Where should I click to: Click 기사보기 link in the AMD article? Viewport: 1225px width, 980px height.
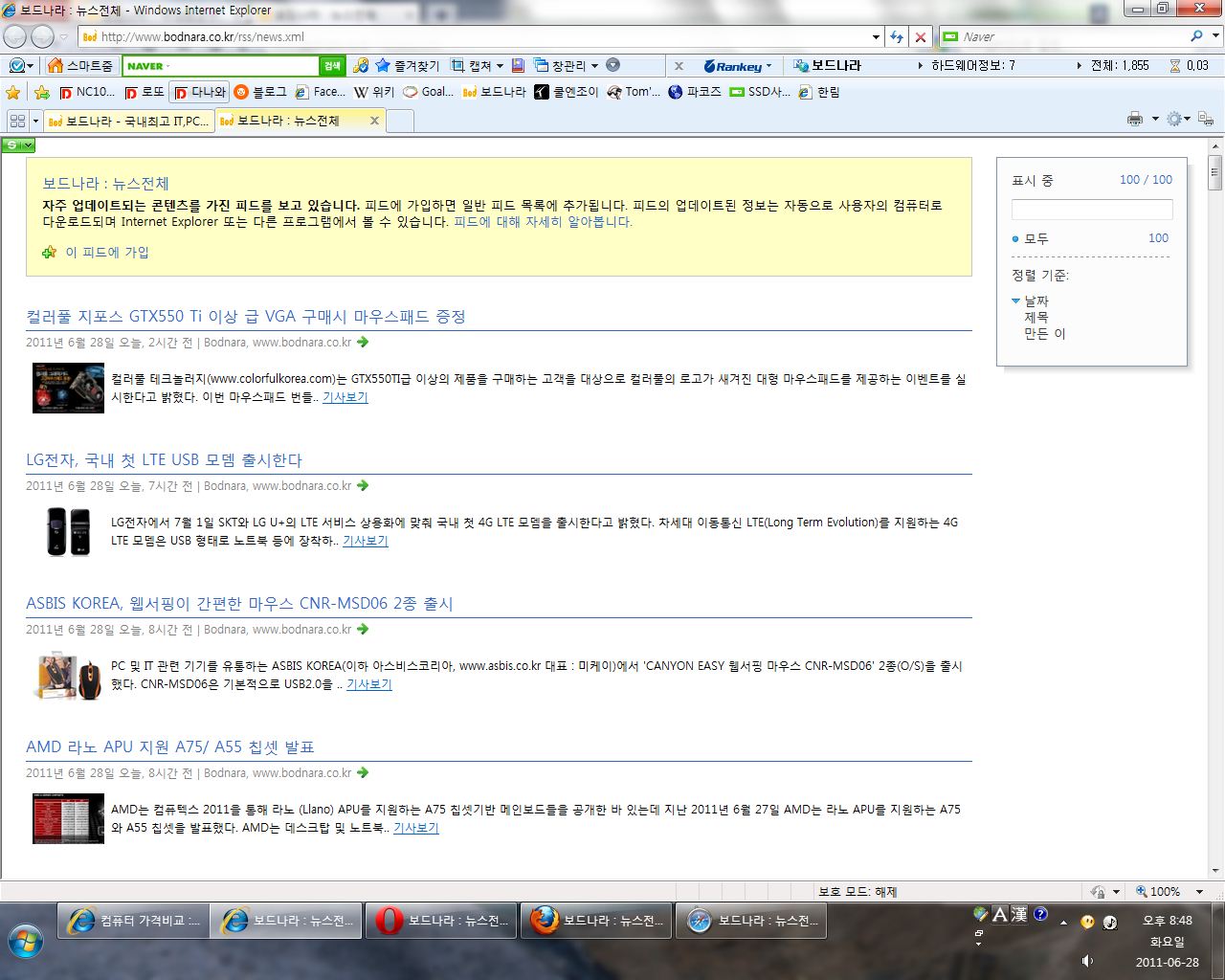415,828
